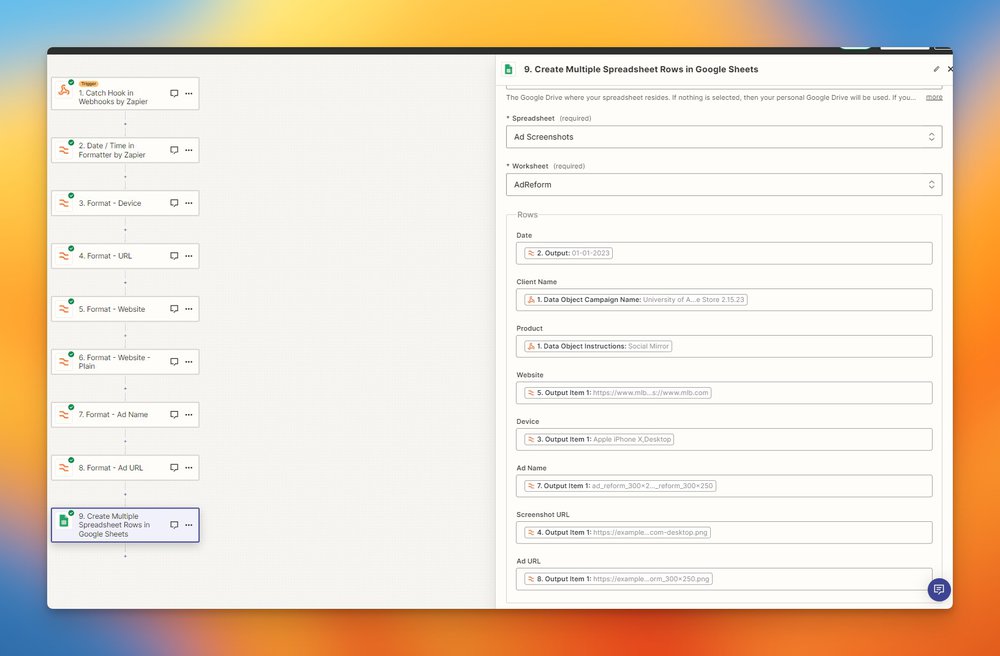The image size is (1000, 656).
Task: Open more options for step 4 Format - URL
Action: (x=189, y=256)
